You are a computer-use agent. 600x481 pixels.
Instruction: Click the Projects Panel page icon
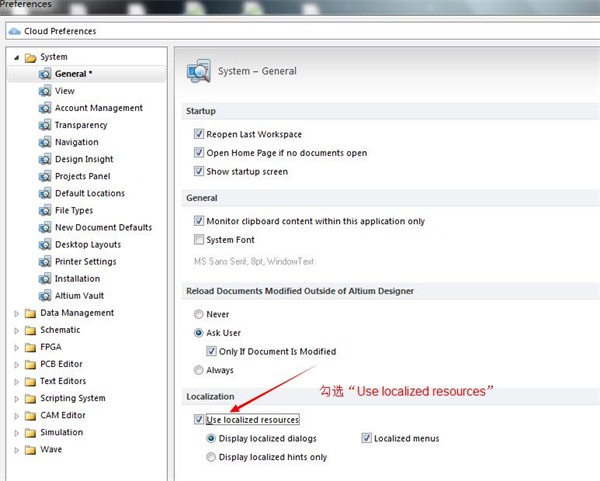(45, 176)
